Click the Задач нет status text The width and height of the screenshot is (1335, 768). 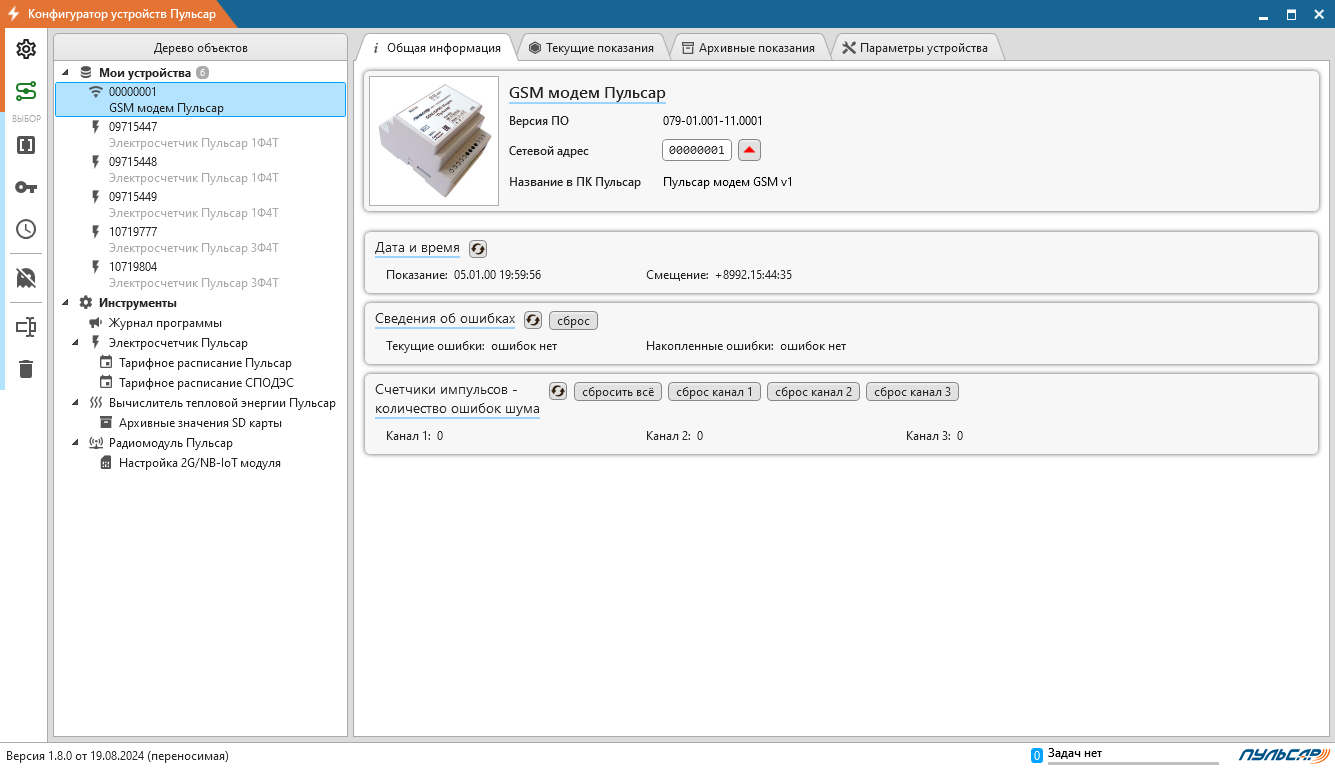1074,753
